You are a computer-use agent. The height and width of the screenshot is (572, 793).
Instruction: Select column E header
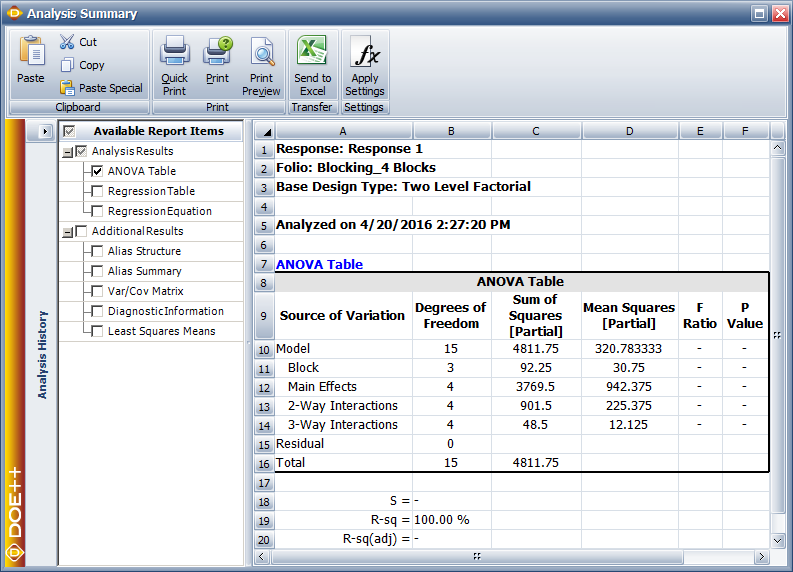pyautogui.click(x=700, y=131)
